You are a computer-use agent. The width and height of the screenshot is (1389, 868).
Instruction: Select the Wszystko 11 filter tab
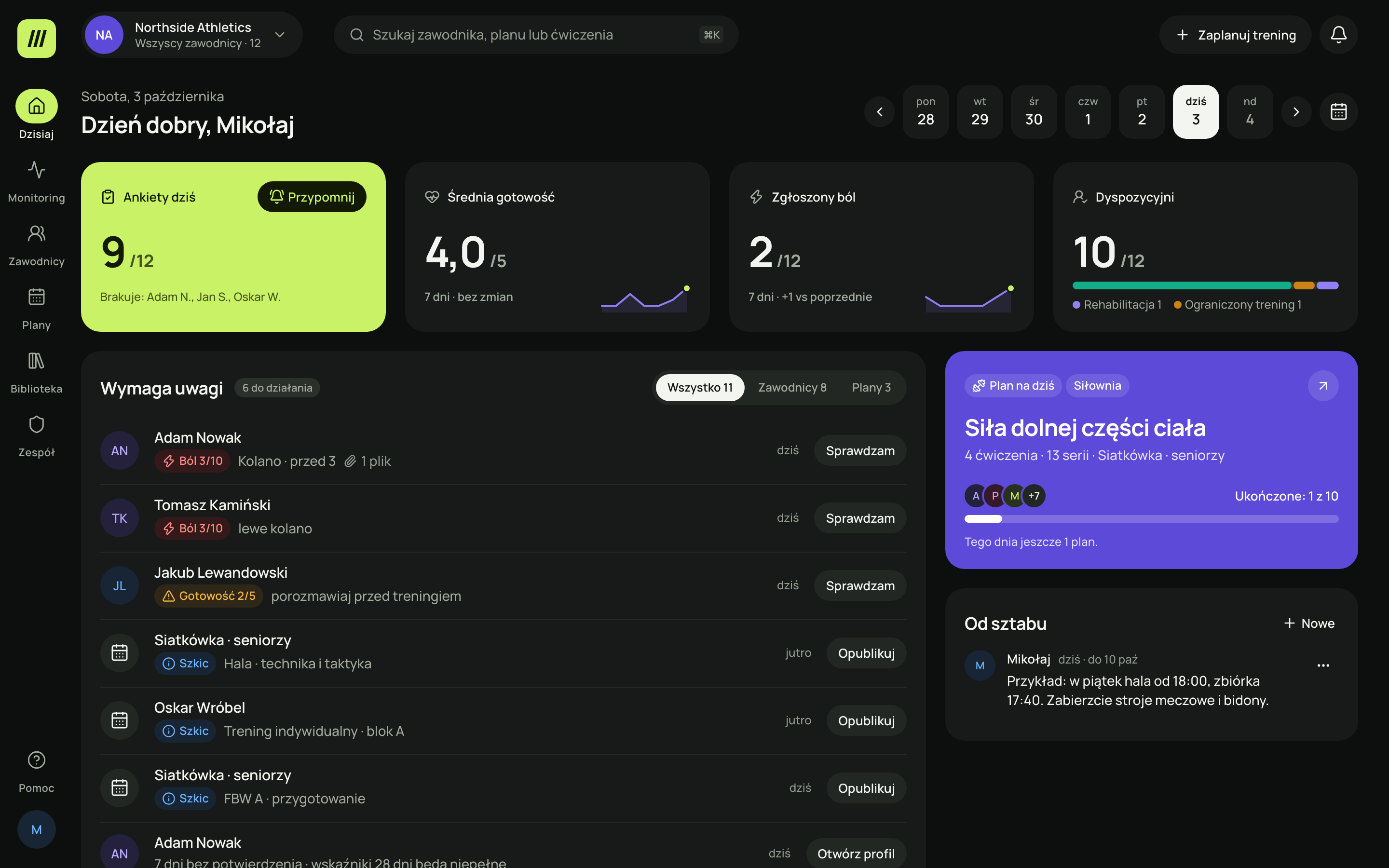pyautogui.click(x=700, y=388)
